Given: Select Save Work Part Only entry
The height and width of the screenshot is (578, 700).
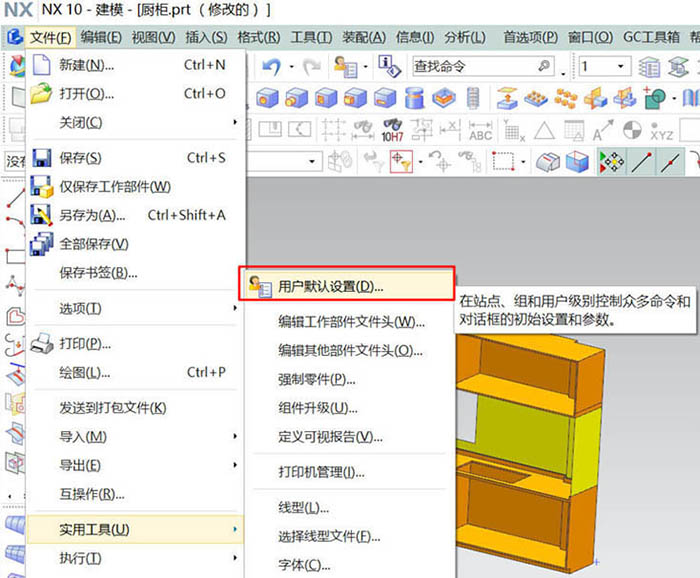Looking at the screenshot, I should [135, 187].
